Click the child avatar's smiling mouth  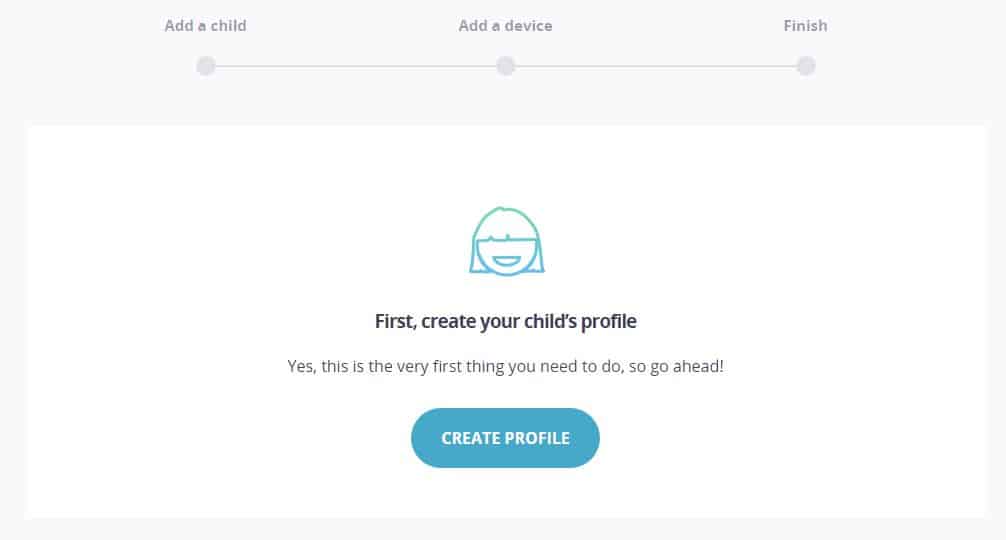(507, 261)
